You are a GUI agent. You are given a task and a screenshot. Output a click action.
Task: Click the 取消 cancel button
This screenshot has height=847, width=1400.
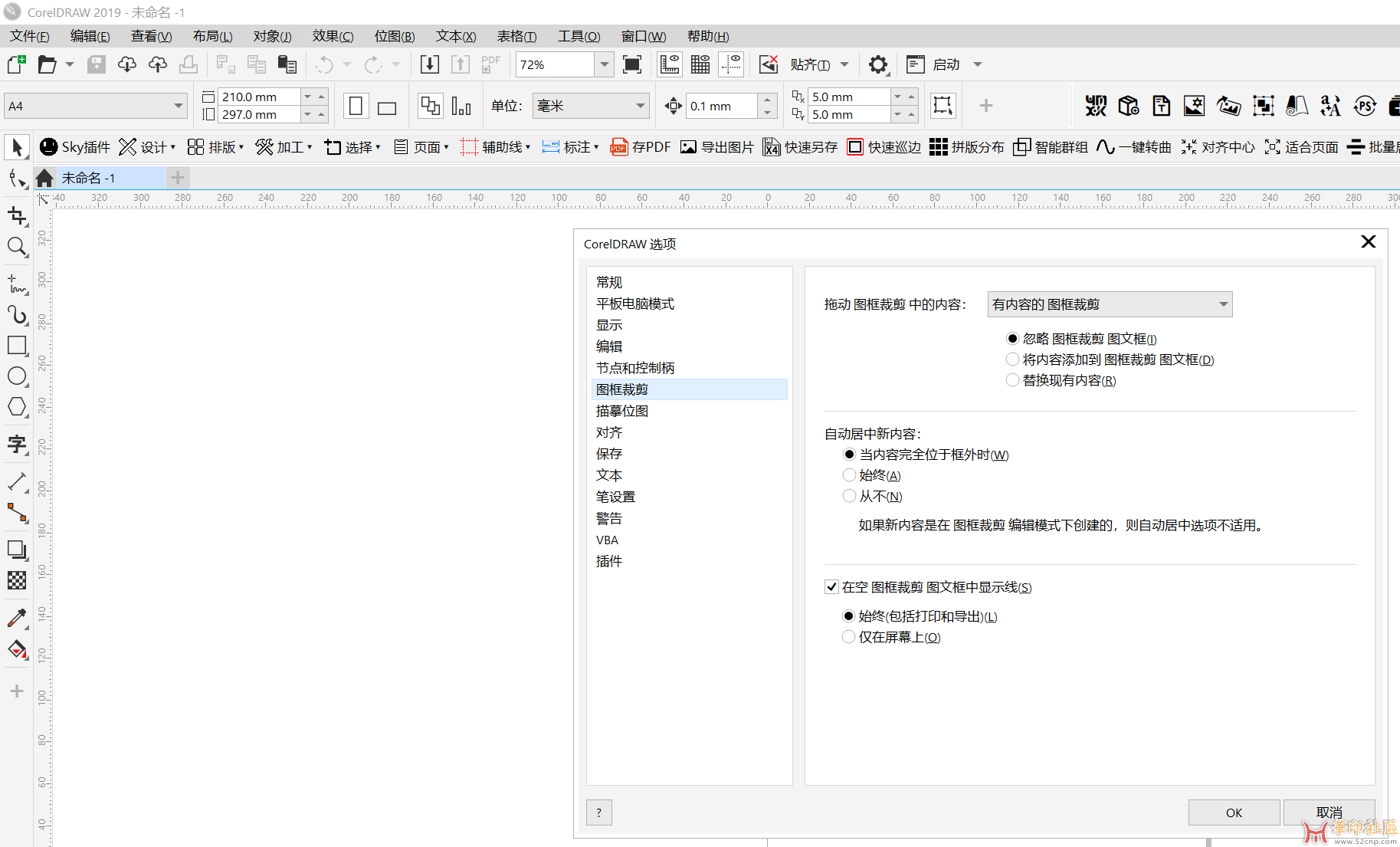[1329, 813]
